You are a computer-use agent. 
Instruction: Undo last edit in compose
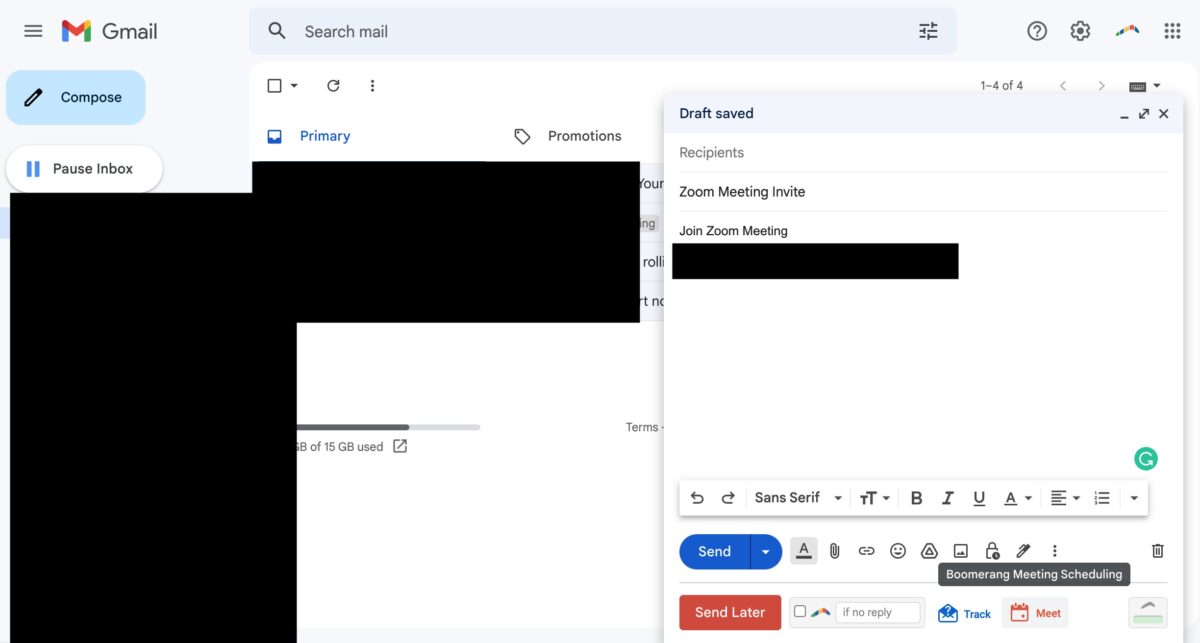click(697, 498)
